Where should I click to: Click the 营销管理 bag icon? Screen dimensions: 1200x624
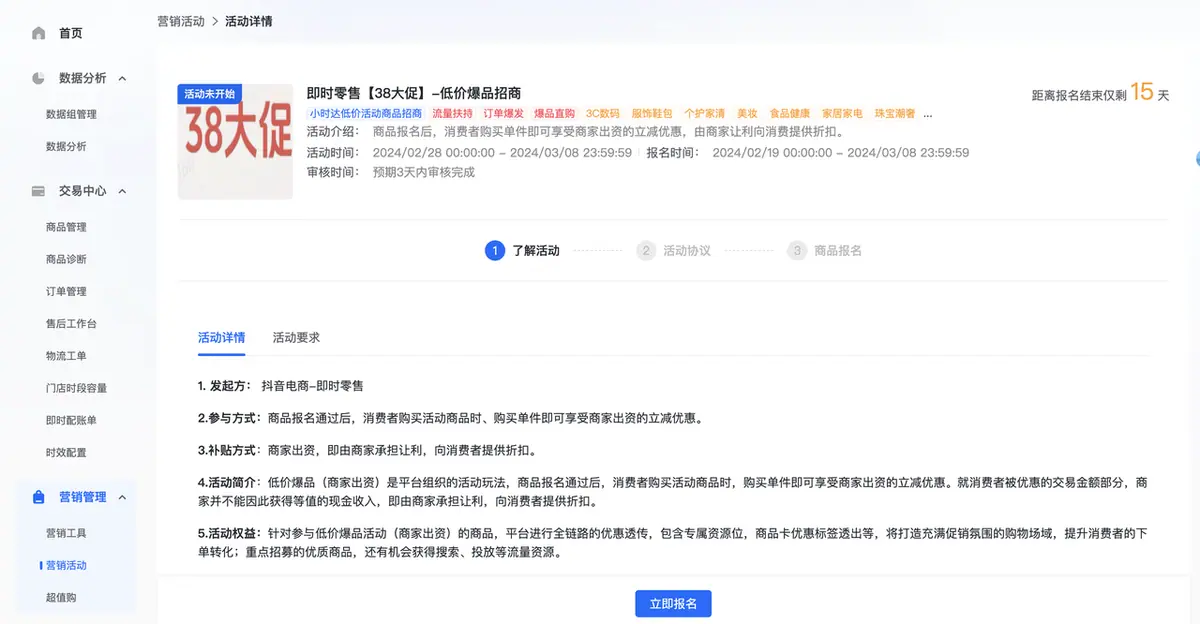click(38, 497)
